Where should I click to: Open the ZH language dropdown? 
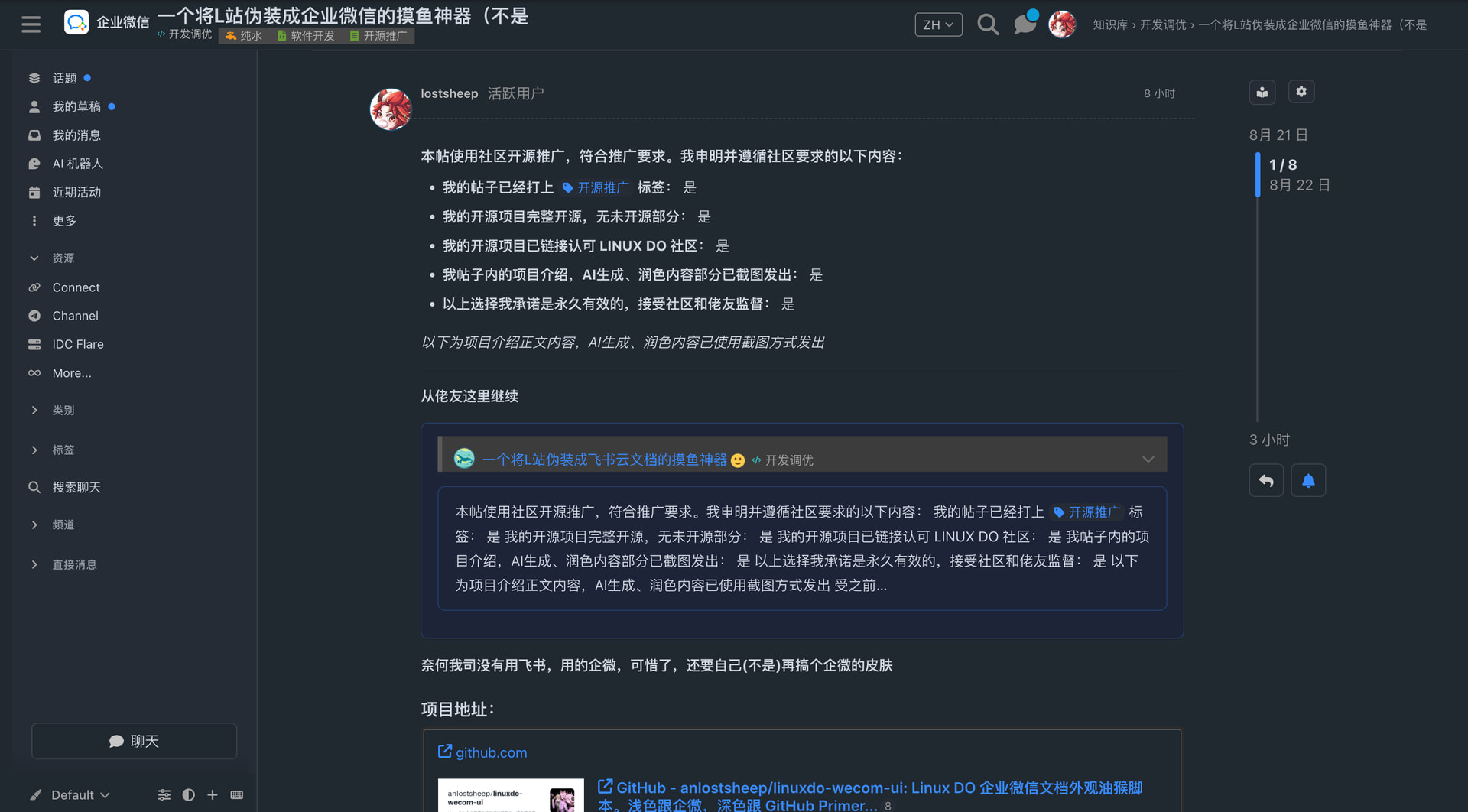tap(938, 24)
